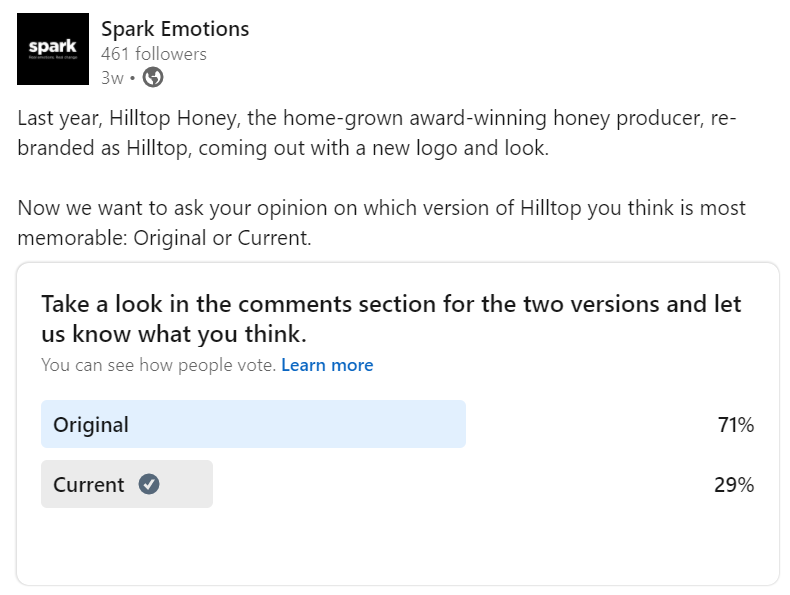This screenshot has height=595, width=790.
Task: Click the 71% result for Original
Action: tap(736, 425)
